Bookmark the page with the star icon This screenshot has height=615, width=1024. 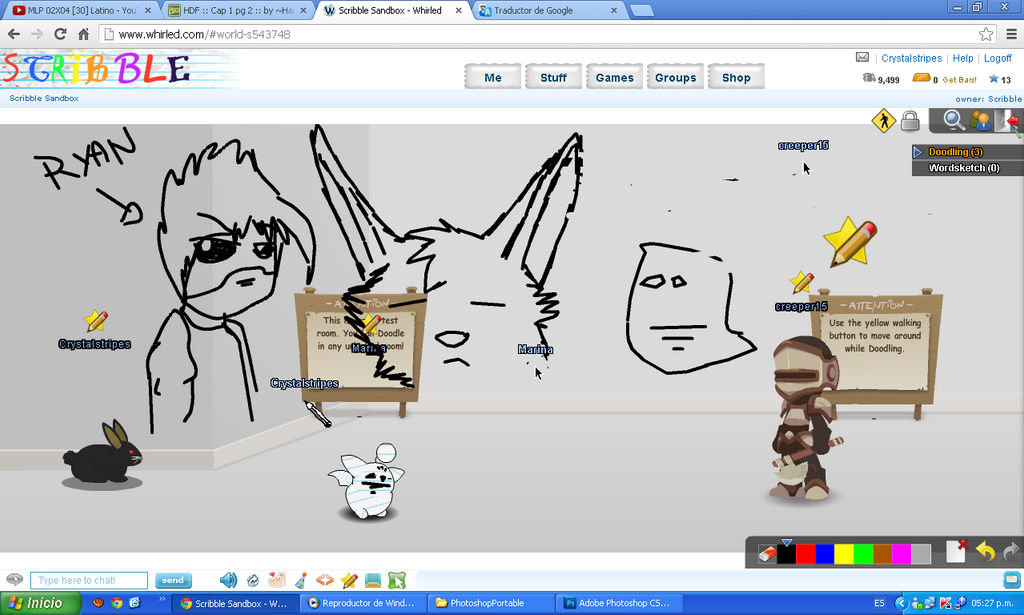tap(985, 34)
